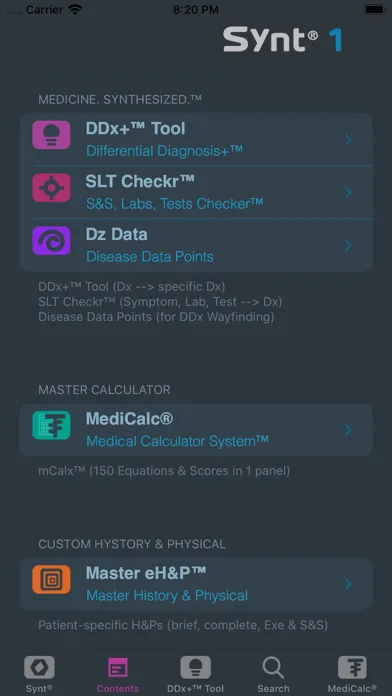Open Master History & Physical subtitle
Screen dimensions: 392x696
167,595
